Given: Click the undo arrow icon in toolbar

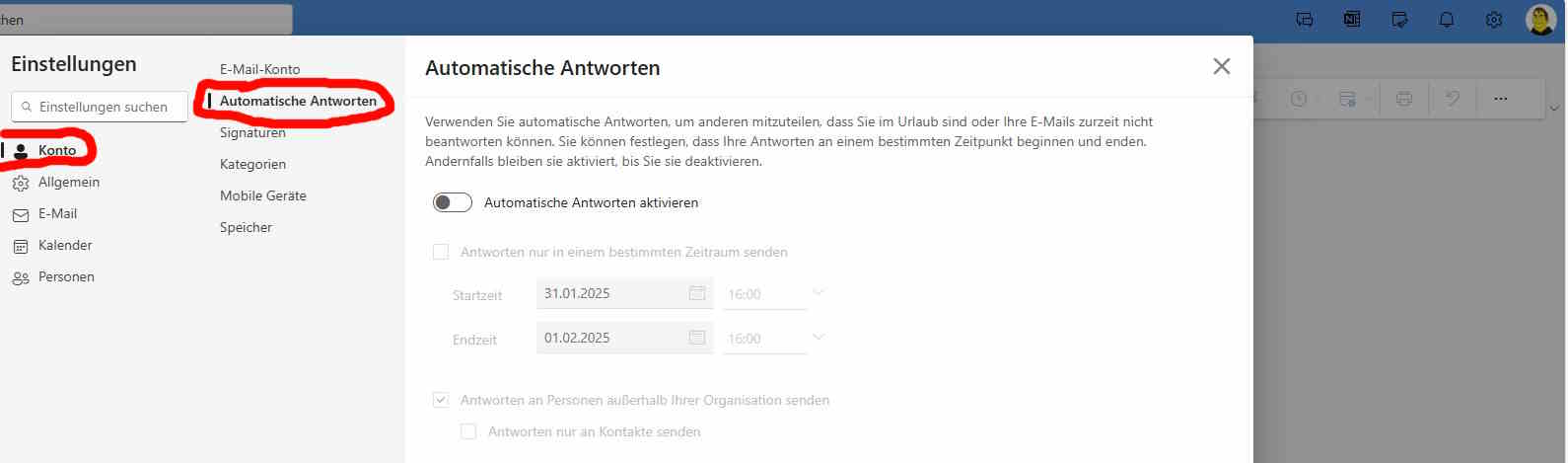Looking at the screenshot, I should pos(1452,99).
